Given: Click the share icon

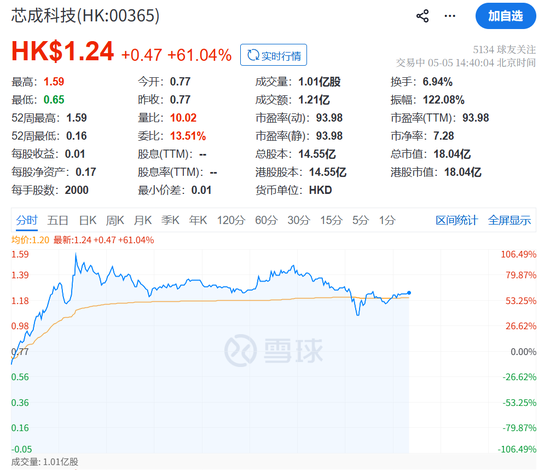Looking at the screenshot, I should tap(422, 16).
